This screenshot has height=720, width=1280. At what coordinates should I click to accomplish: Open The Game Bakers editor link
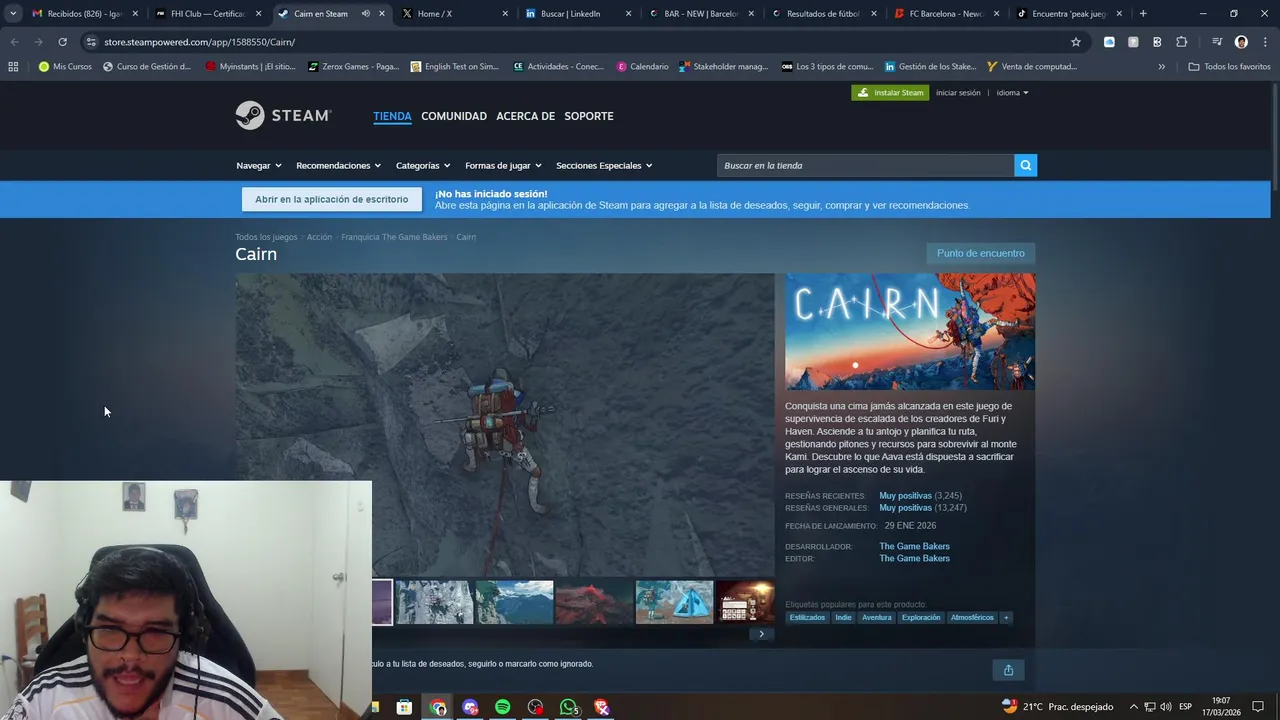pos(914,559)
